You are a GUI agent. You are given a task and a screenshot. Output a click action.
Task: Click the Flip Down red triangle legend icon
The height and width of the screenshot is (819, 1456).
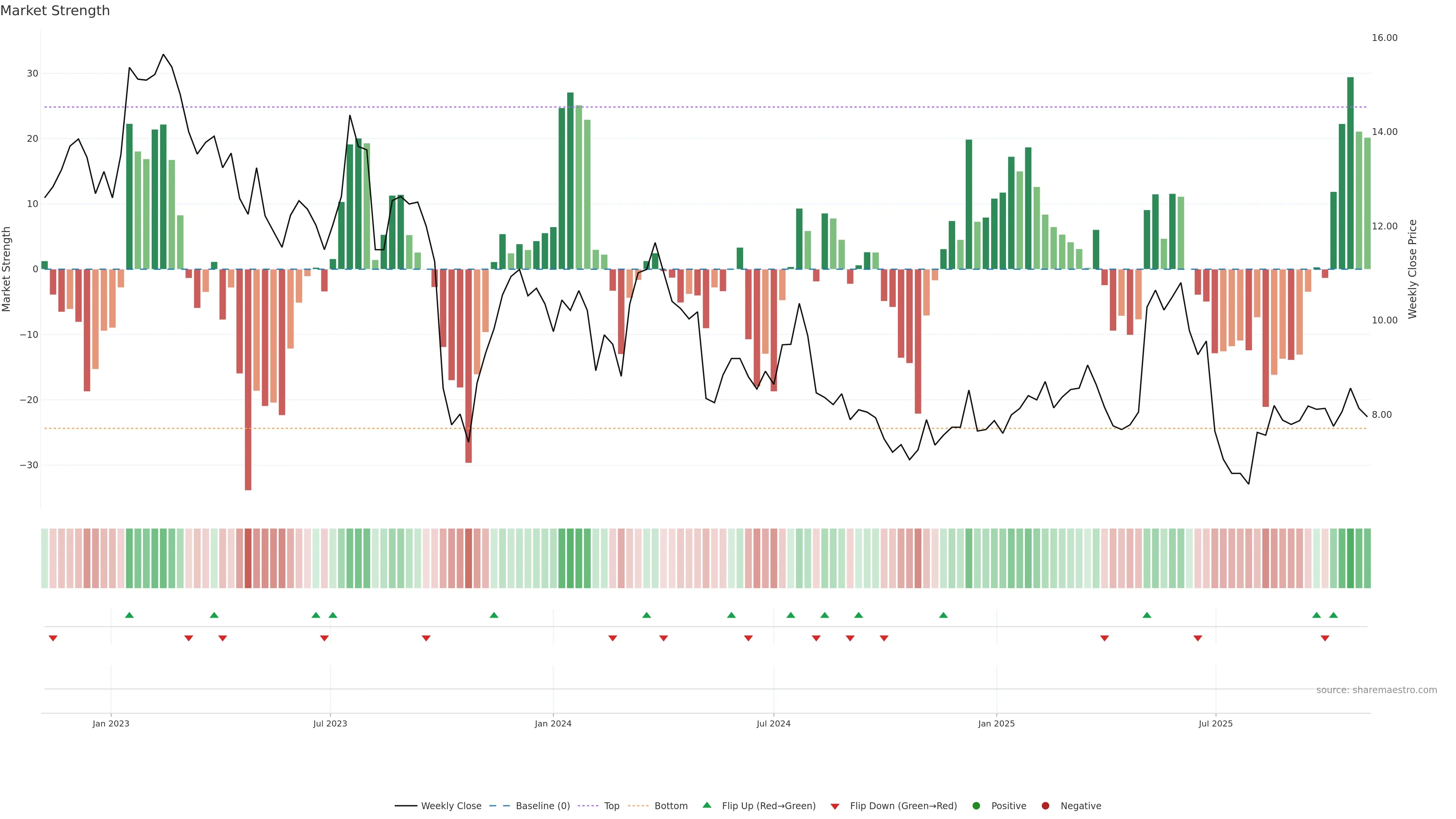coord(835,806)
